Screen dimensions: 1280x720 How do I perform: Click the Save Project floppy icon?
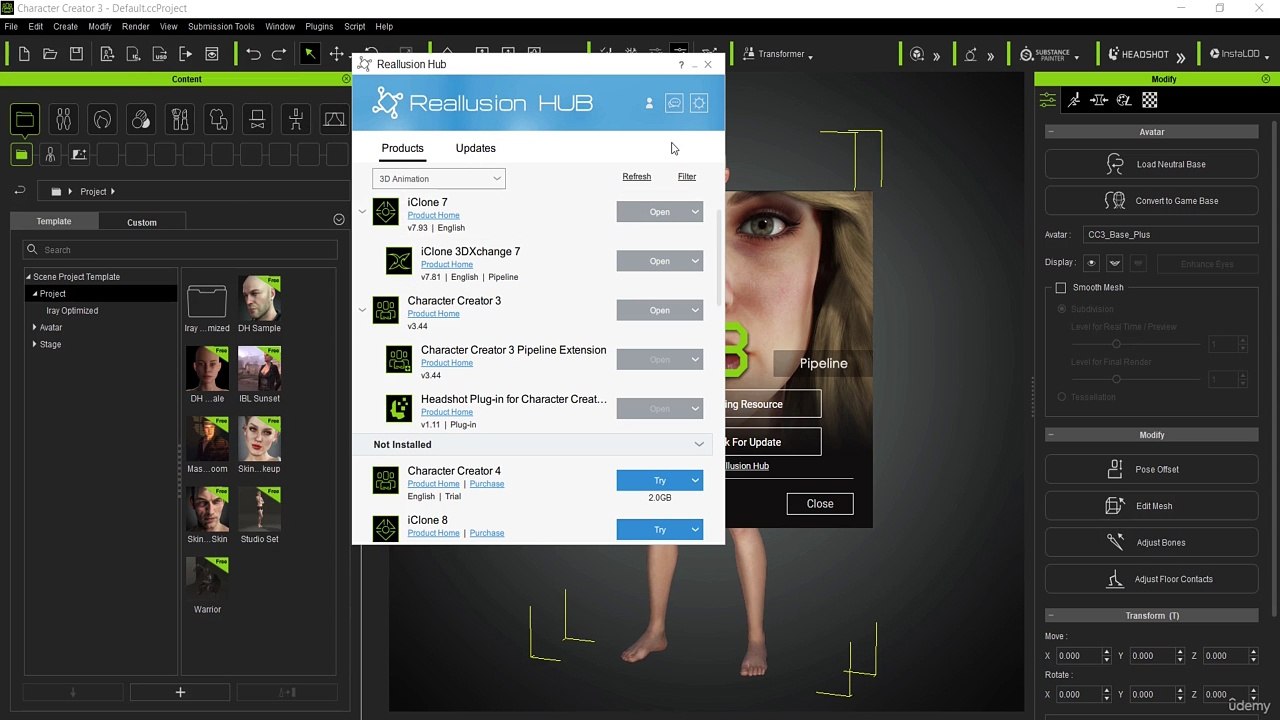point(76,54)
